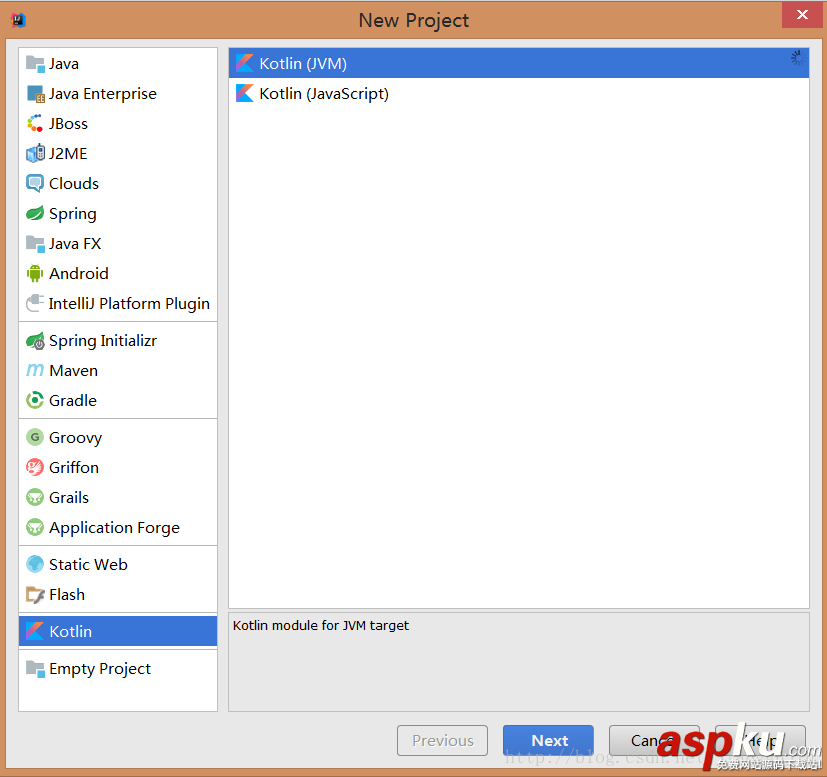
Task: Close the New Project dialog
Action: coord(802,15)
